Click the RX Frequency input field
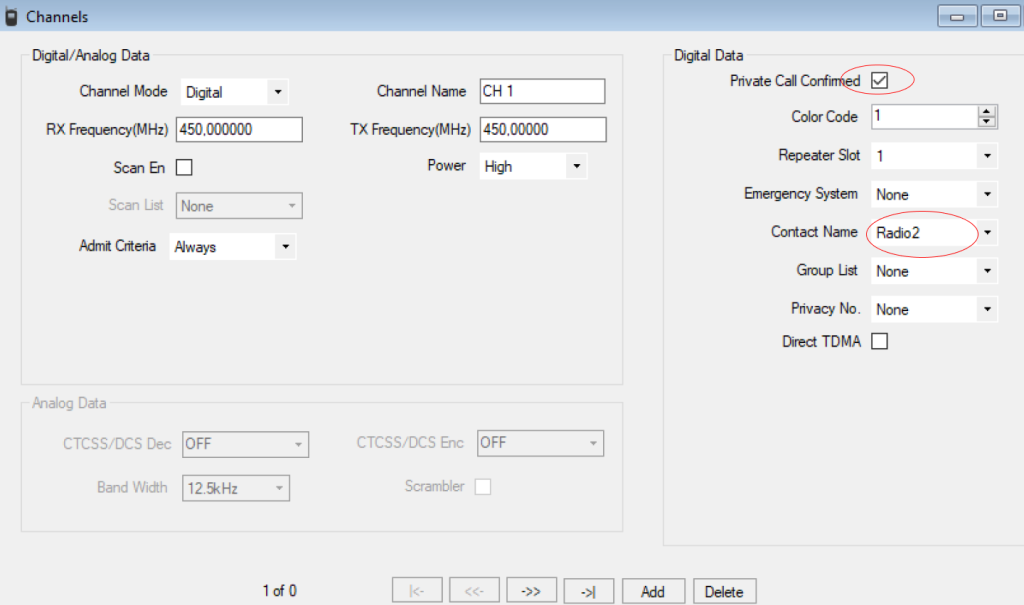1024x605 pixels. click(239, 130)
